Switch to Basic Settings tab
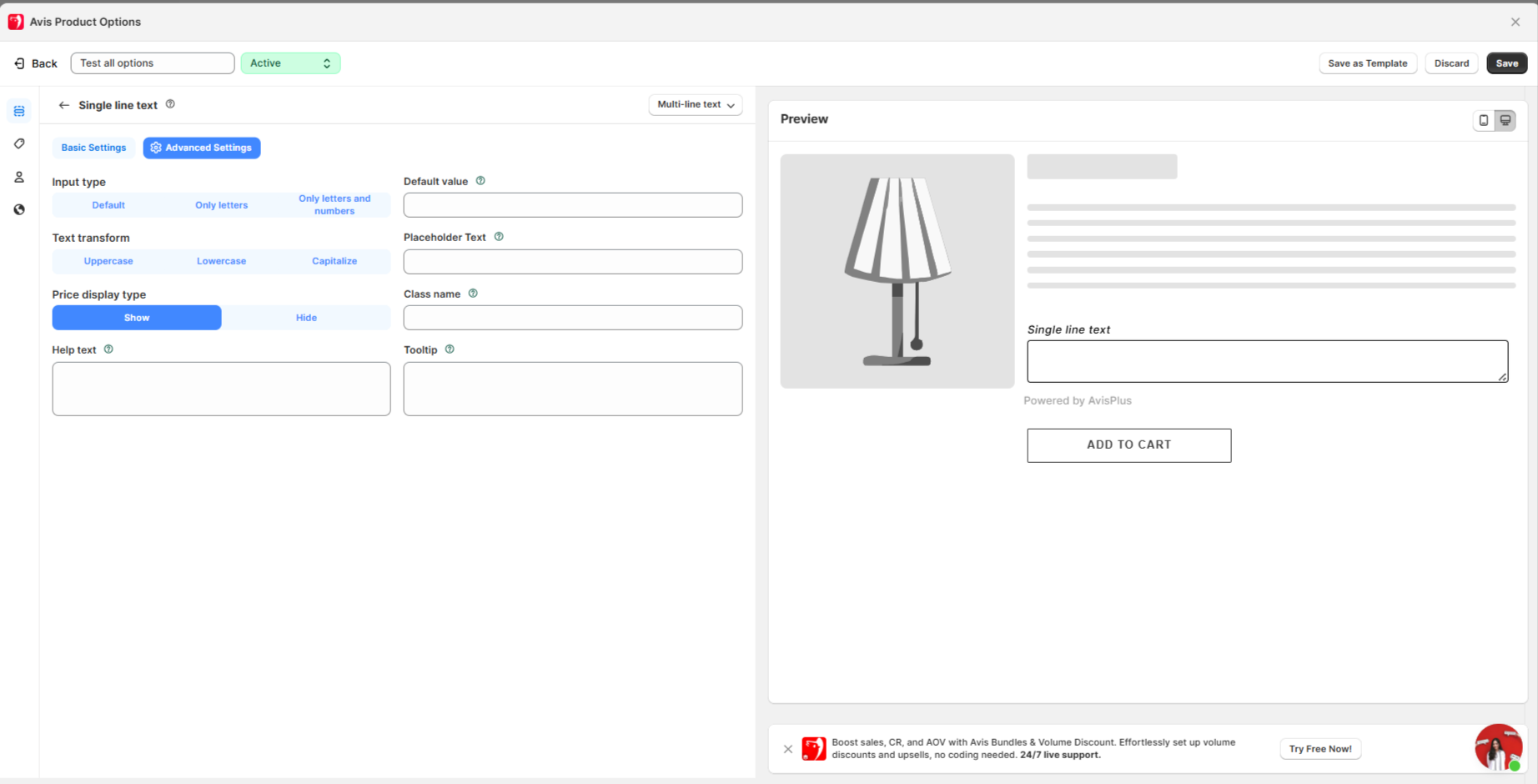Viewport: 1538px width, 784px height. [93, 148]
